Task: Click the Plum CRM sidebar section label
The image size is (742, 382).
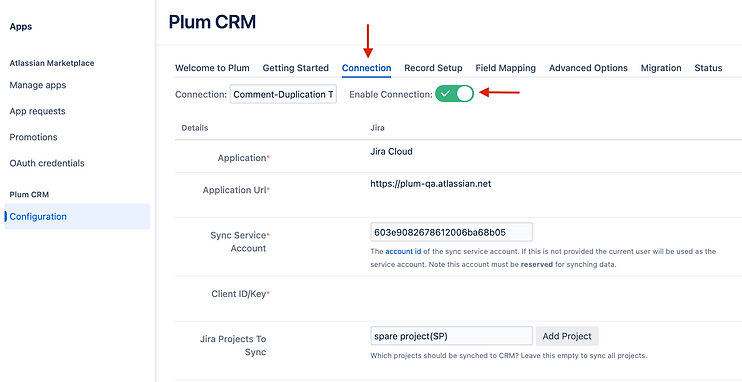Action: pos(29,195)
